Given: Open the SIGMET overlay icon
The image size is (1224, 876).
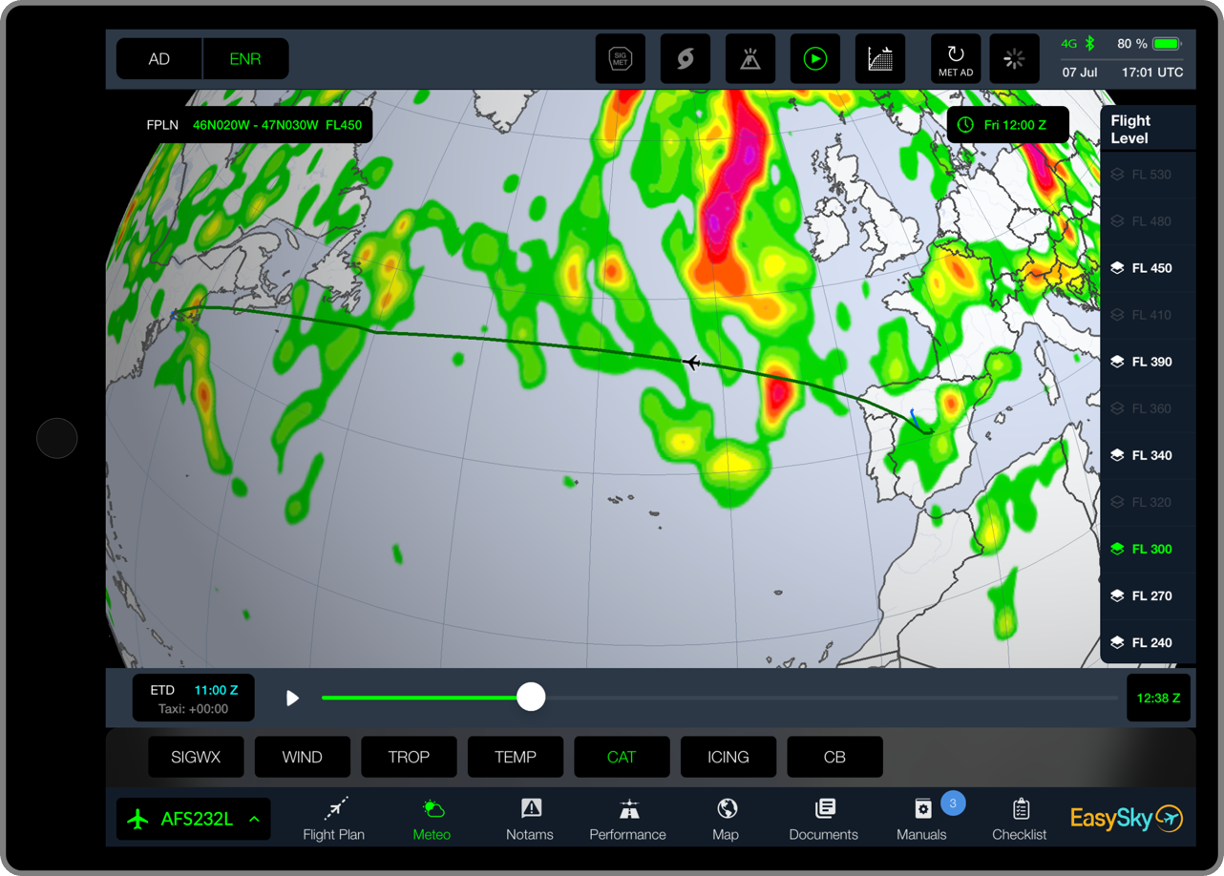Looking at the screenshot, I should click(x=620, y=59).
